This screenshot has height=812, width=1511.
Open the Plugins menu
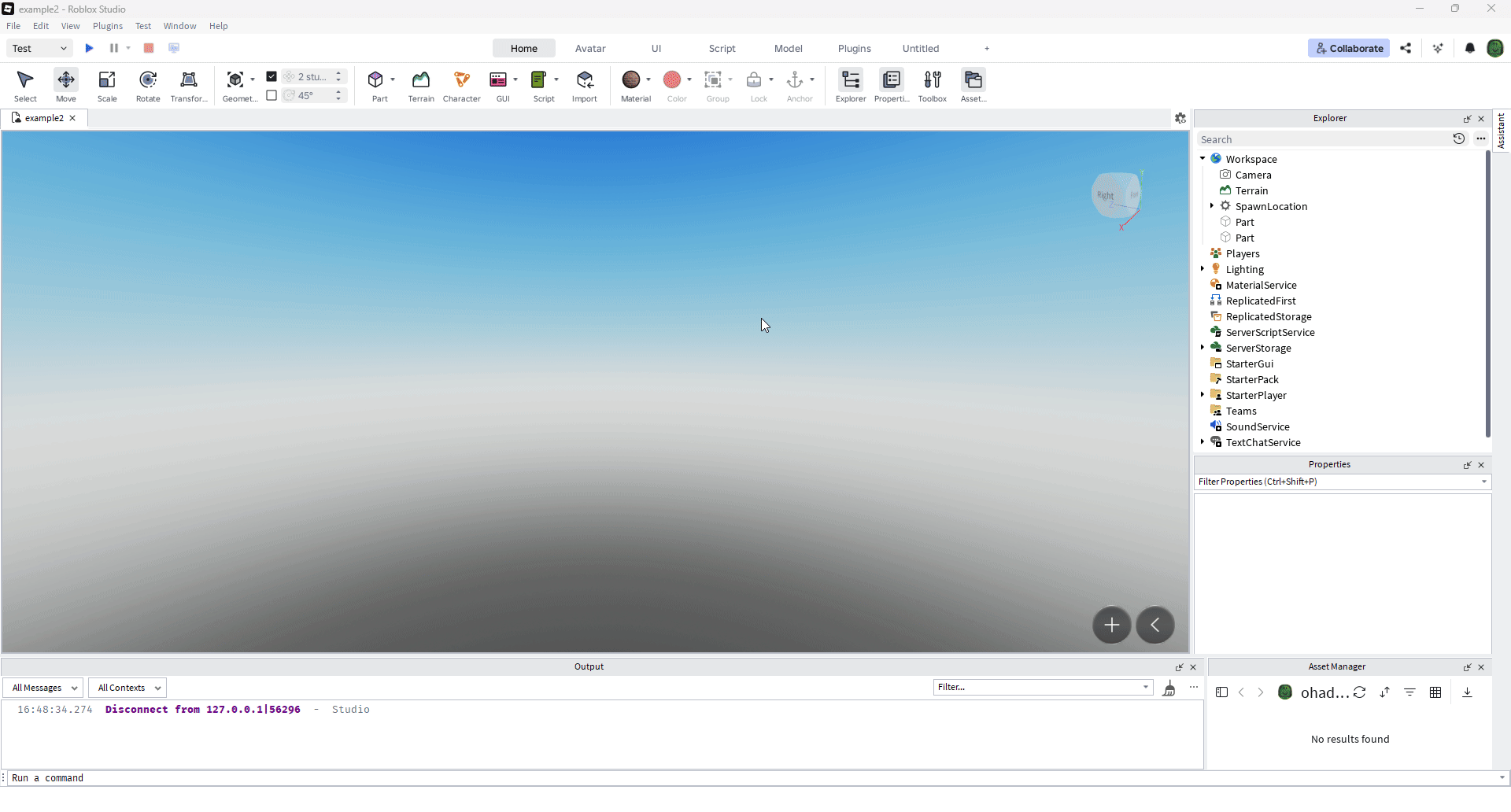pyautogui.click(x=108, y=26)
